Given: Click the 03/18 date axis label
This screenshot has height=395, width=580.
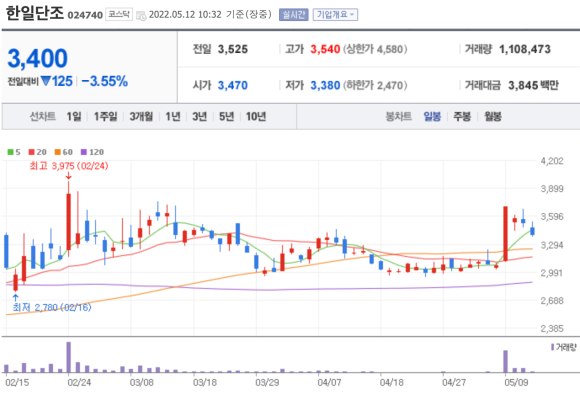Looking at the screenshot, I should pos(204,382).
